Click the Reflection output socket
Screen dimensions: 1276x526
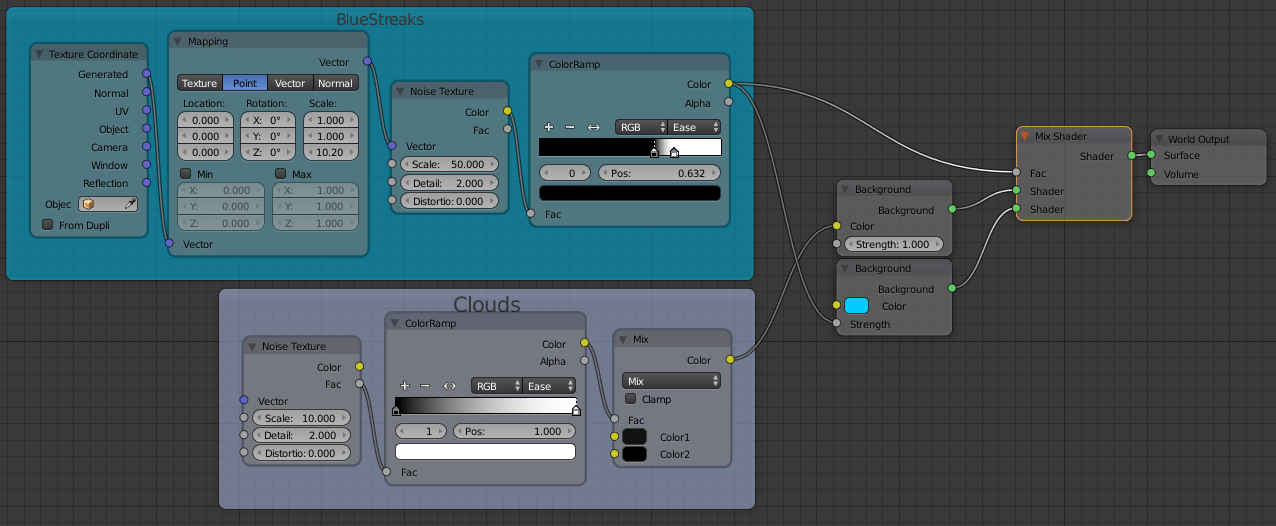[146, 183]
